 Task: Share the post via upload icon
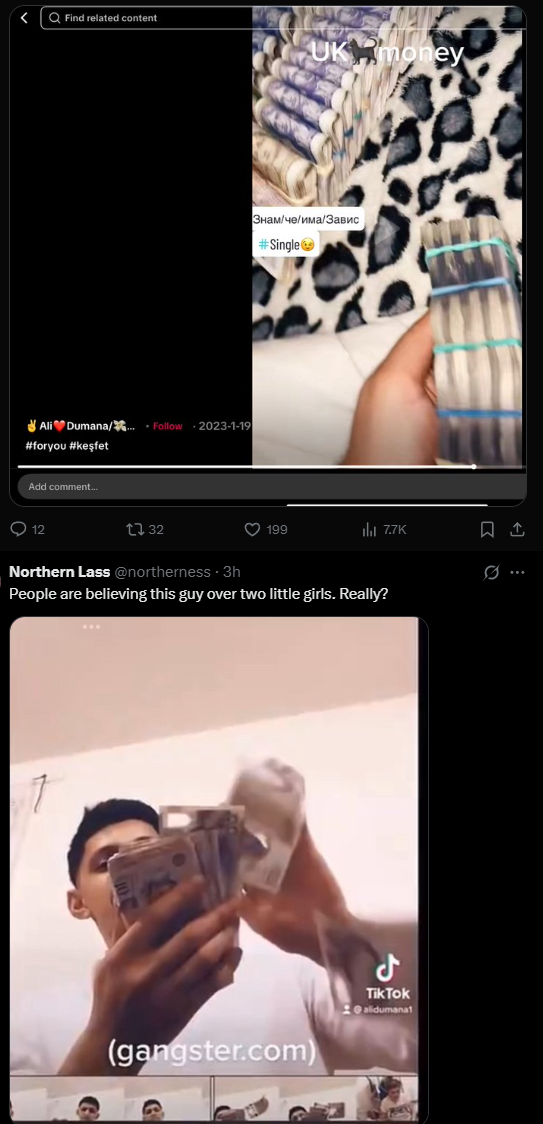pos(517,529)
